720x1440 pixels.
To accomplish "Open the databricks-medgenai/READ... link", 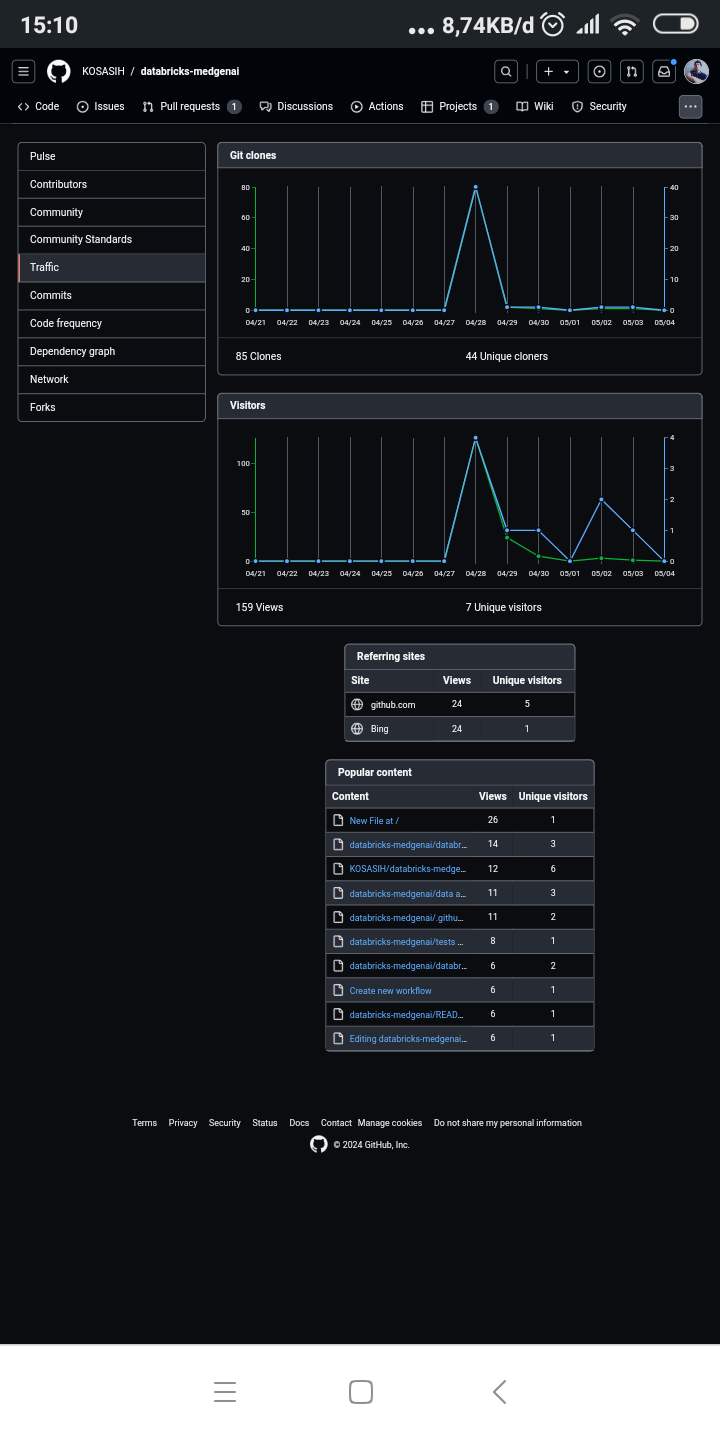I will pos(406,1015).
